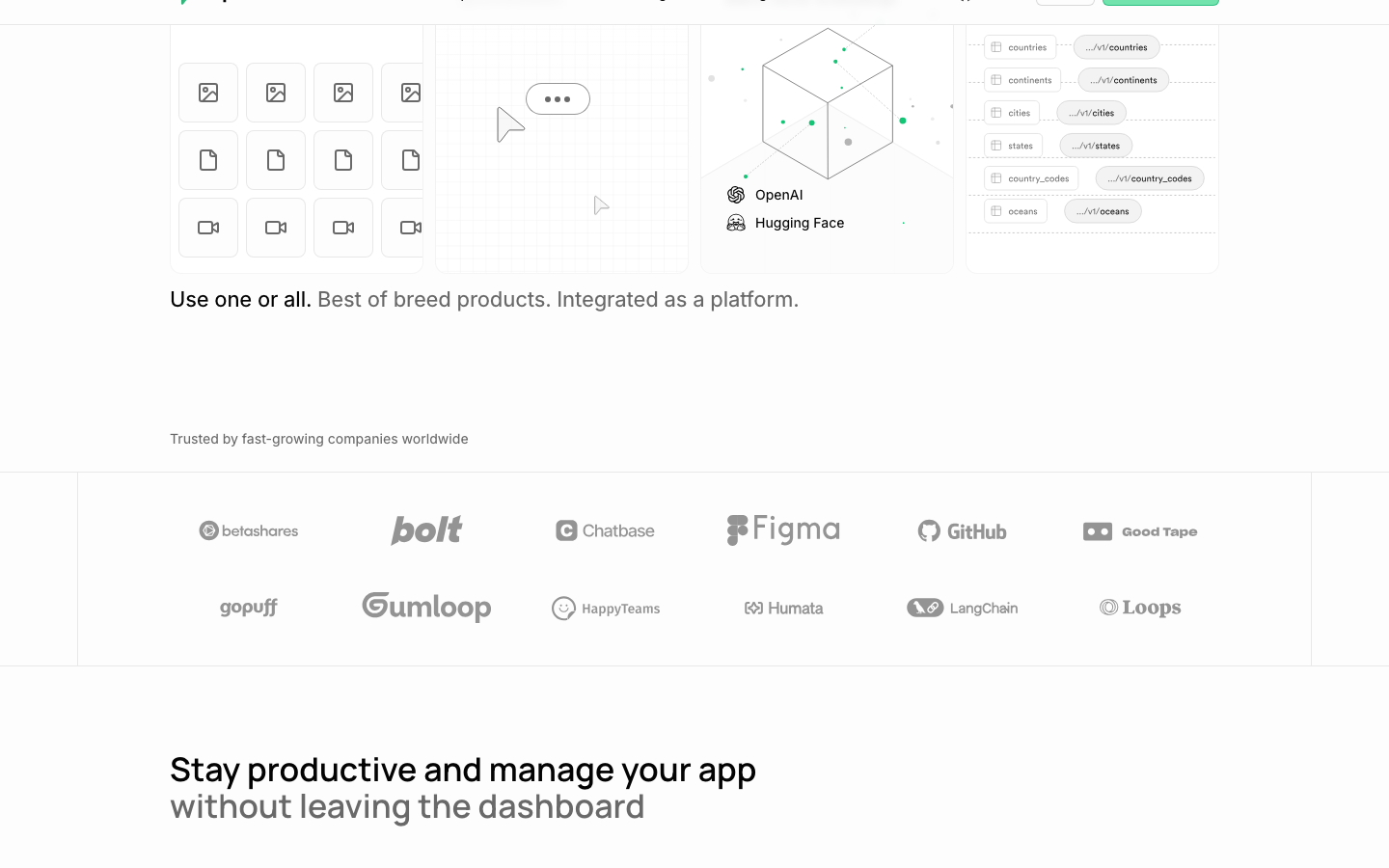Open the .../v1/oceans endpoint pill
This screenshot has width=1389, height=868.
click(1103, 211)
